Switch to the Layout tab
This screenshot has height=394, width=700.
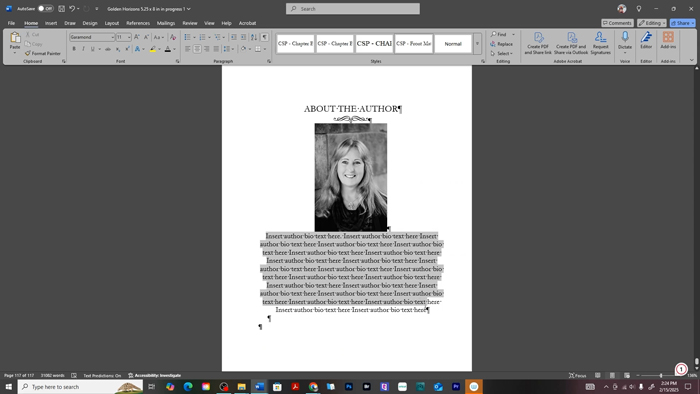tap(112, 23)
